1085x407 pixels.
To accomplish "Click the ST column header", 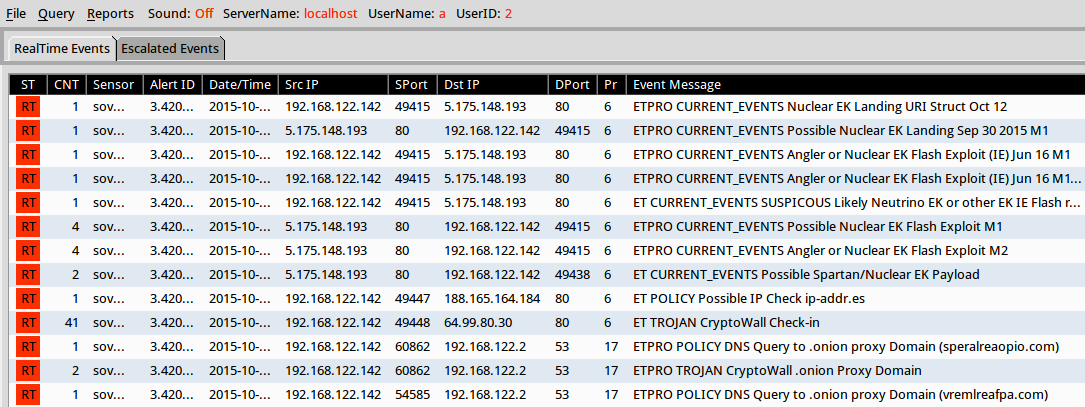I will pos(28,85).
